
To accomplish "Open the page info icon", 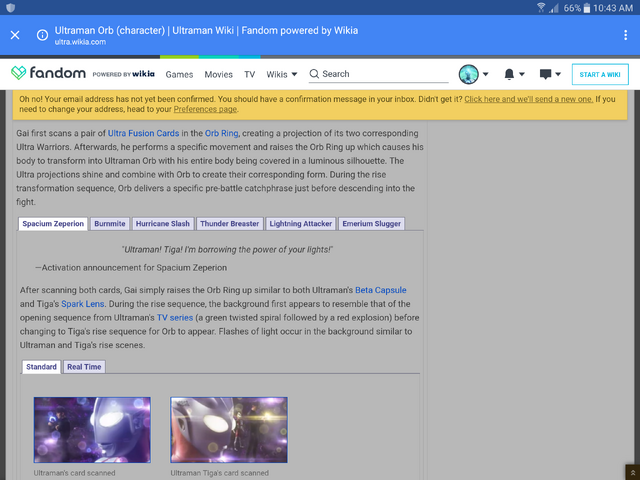I will (x=42, y=35).
